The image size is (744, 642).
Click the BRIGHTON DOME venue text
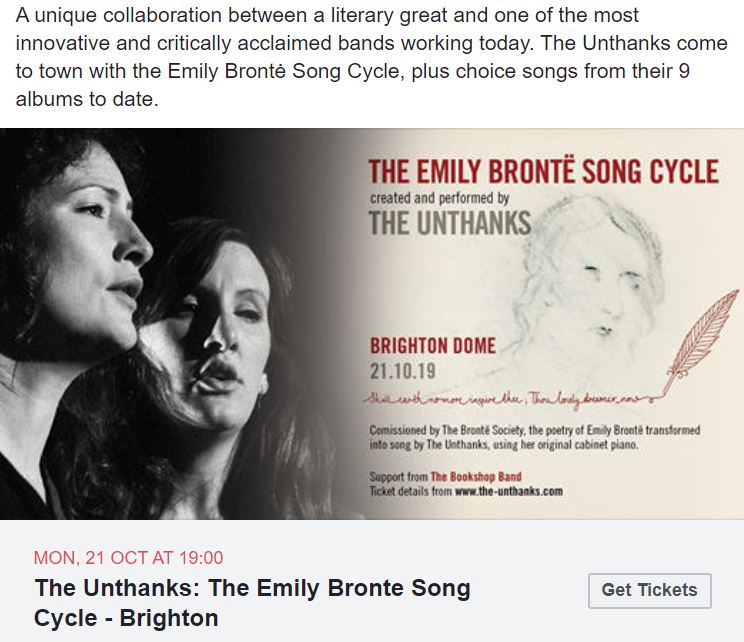(433, 346)
